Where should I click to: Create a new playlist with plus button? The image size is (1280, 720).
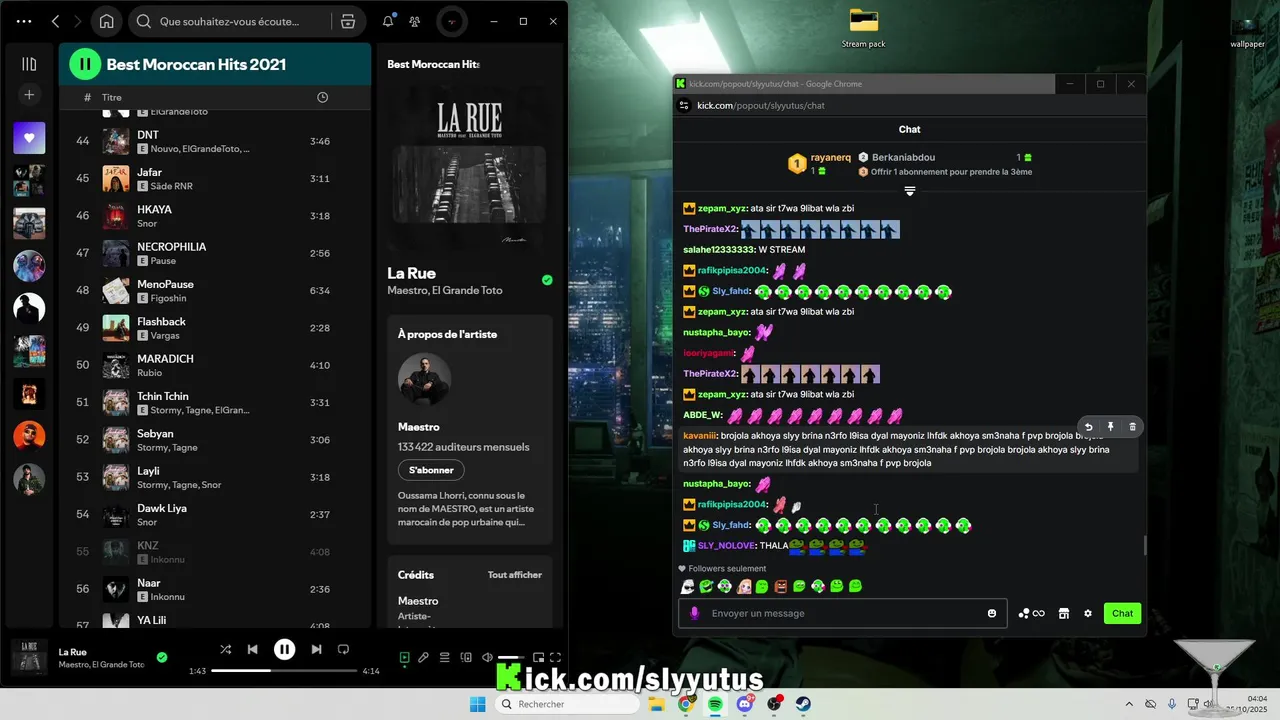click(x=29, y=95)
